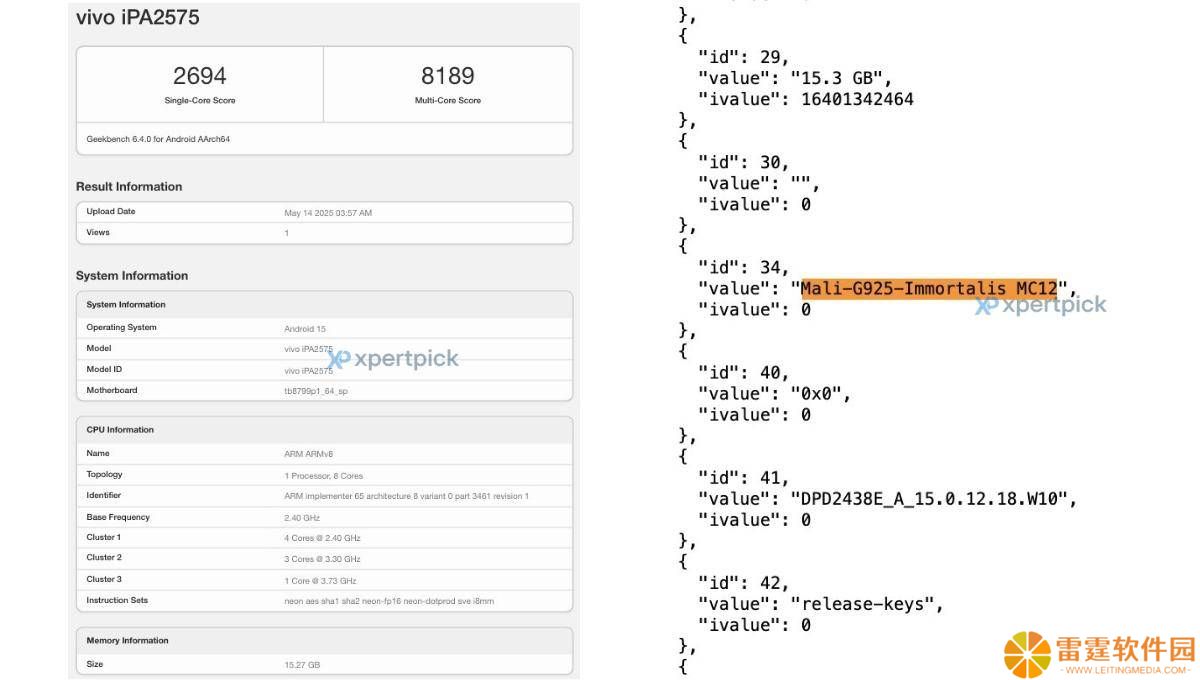Select the ivalue number 16401342464

857,99
